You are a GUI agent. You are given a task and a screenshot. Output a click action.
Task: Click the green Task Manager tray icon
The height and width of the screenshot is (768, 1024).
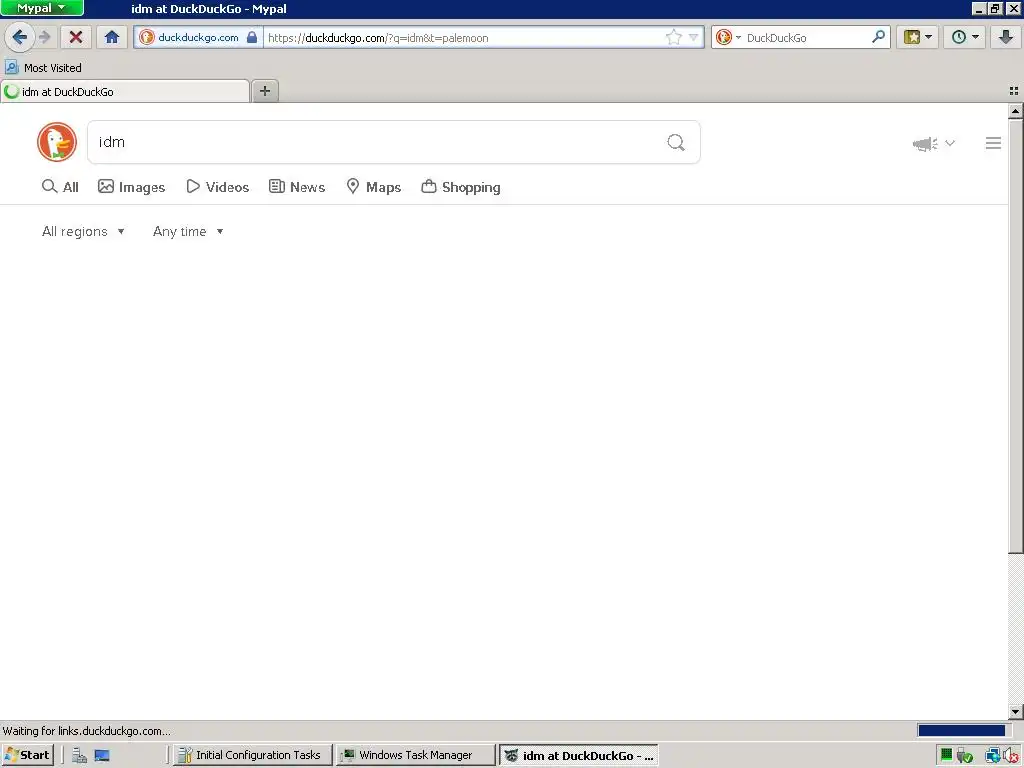[946, 756]
